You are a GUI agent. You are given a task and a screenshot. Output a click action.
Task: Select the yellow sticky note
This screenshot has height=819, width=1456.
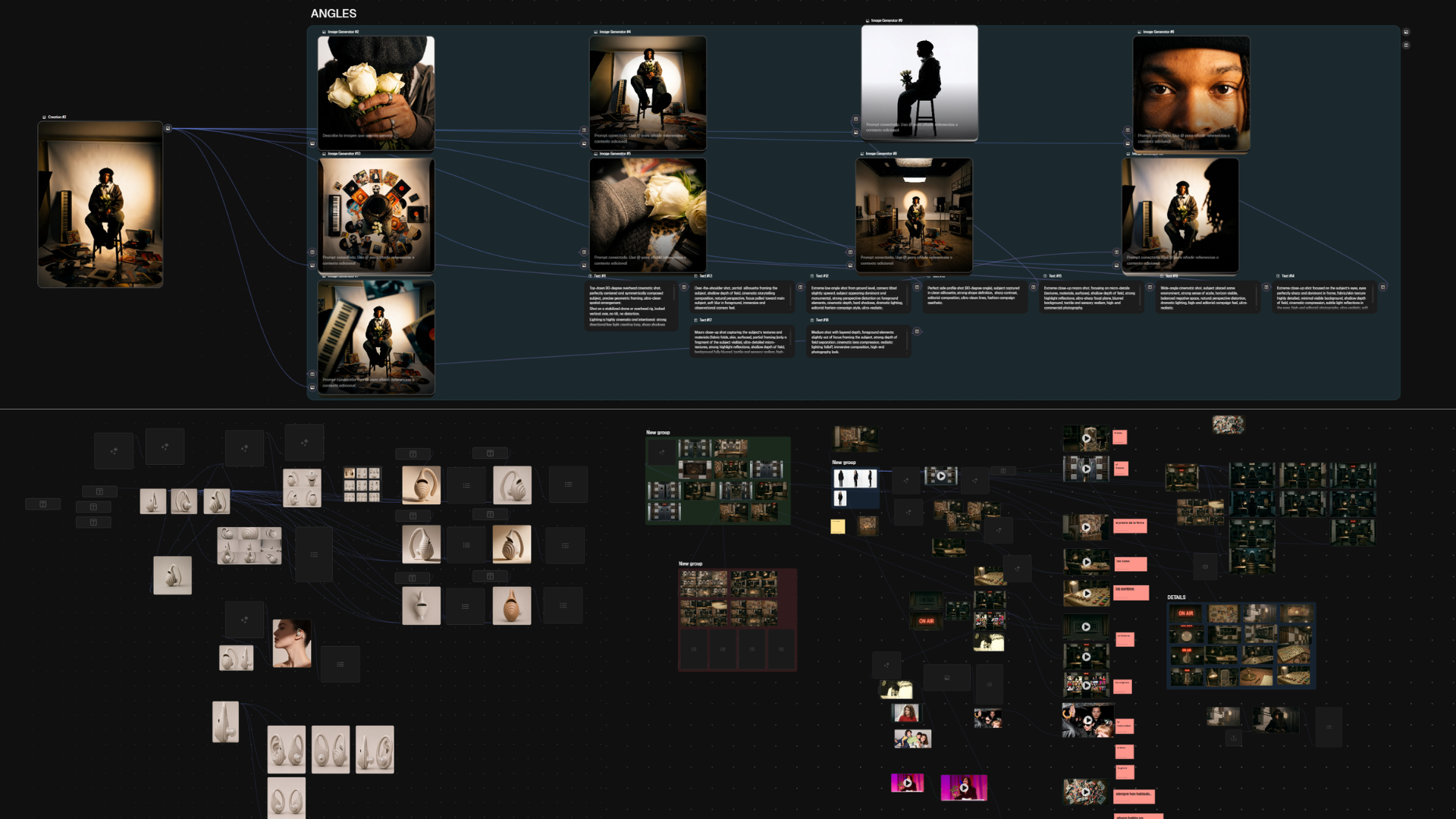point(837,526)
